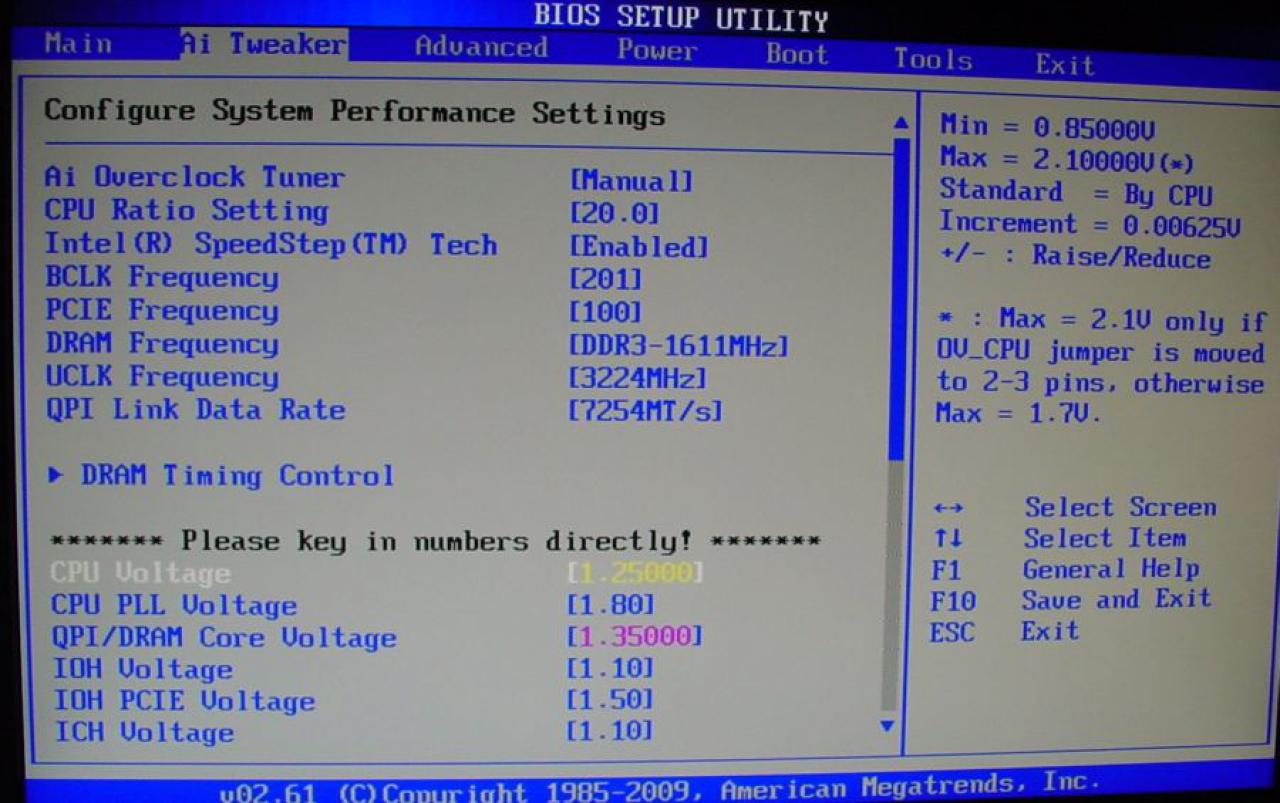Image resolution: width=1280 pixels, height=803 pixels.
Task: Click the scroll down arrow
Action: [x=886, y=726]
